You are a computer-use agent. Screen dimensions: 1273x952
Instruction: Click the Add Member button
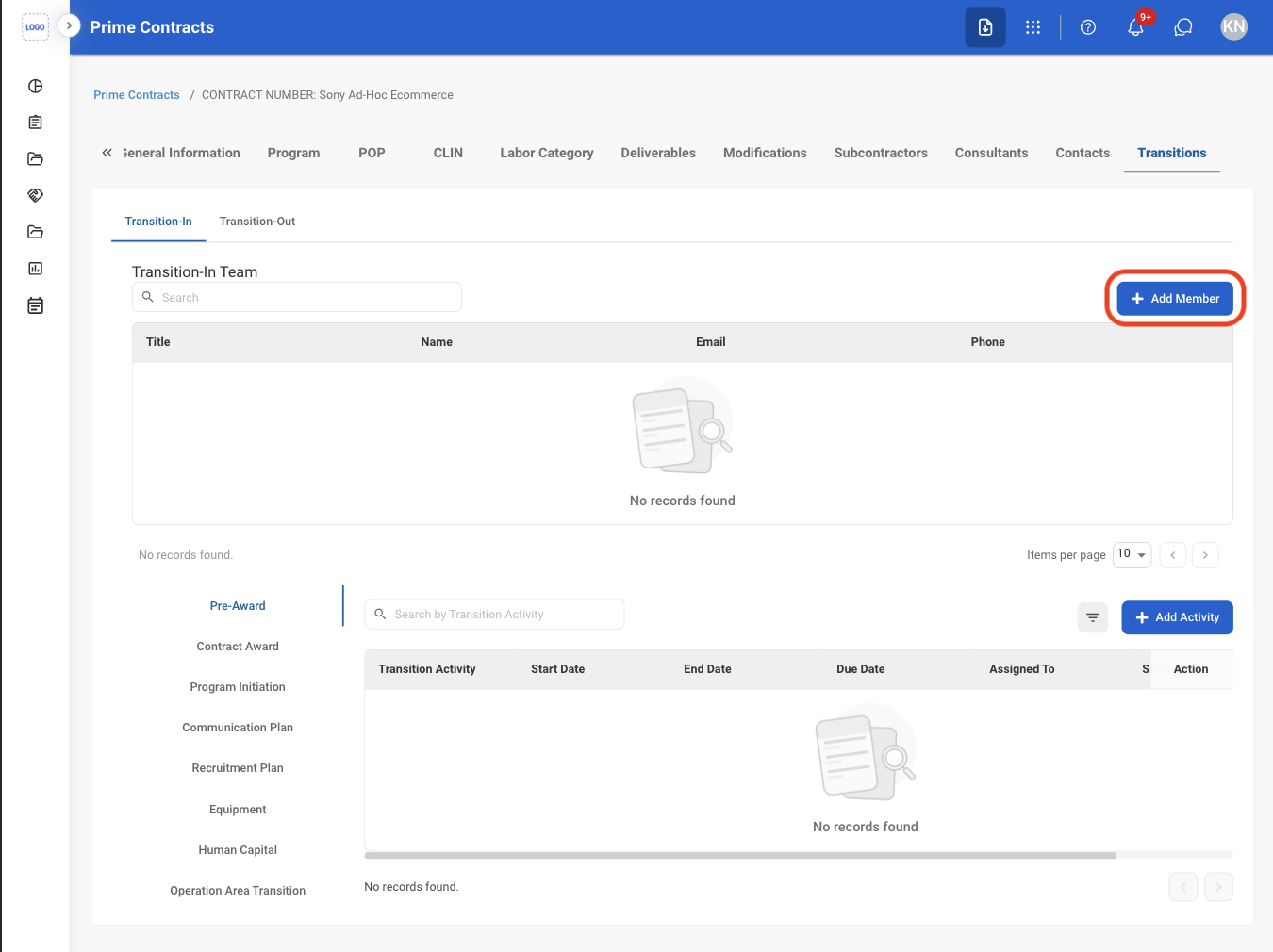tap(1175, 299)
